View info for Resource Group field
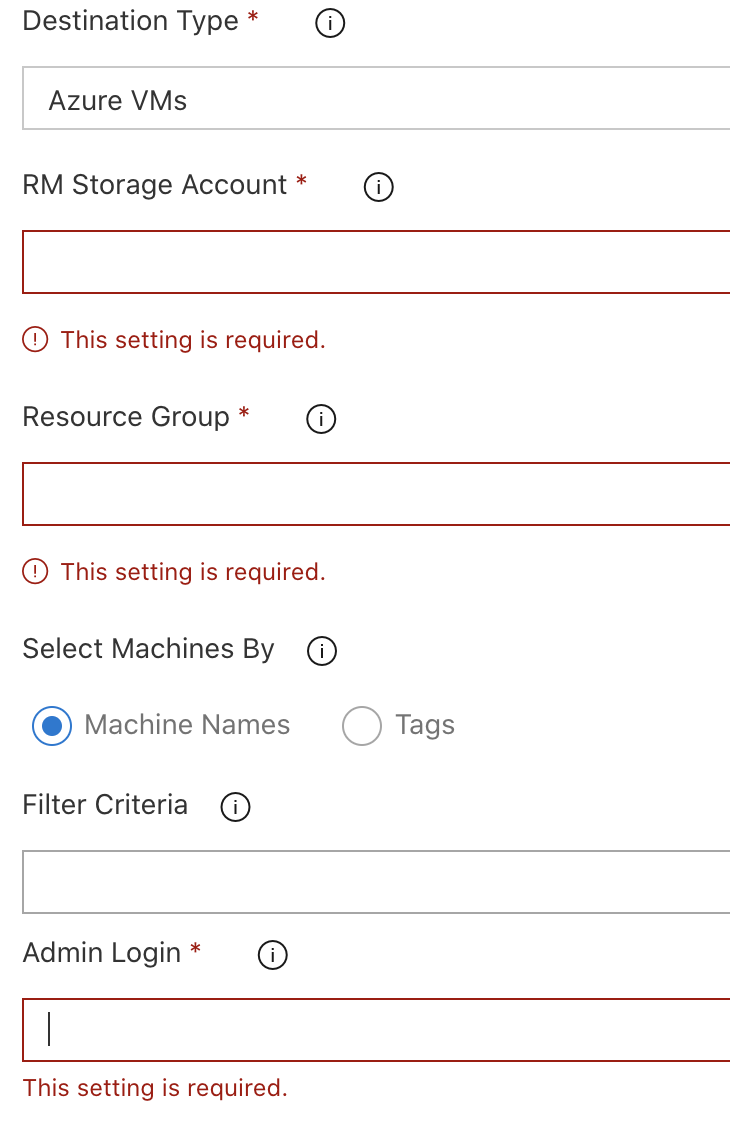The width and height of the screenshot is (730, 1124). [320, 419]
